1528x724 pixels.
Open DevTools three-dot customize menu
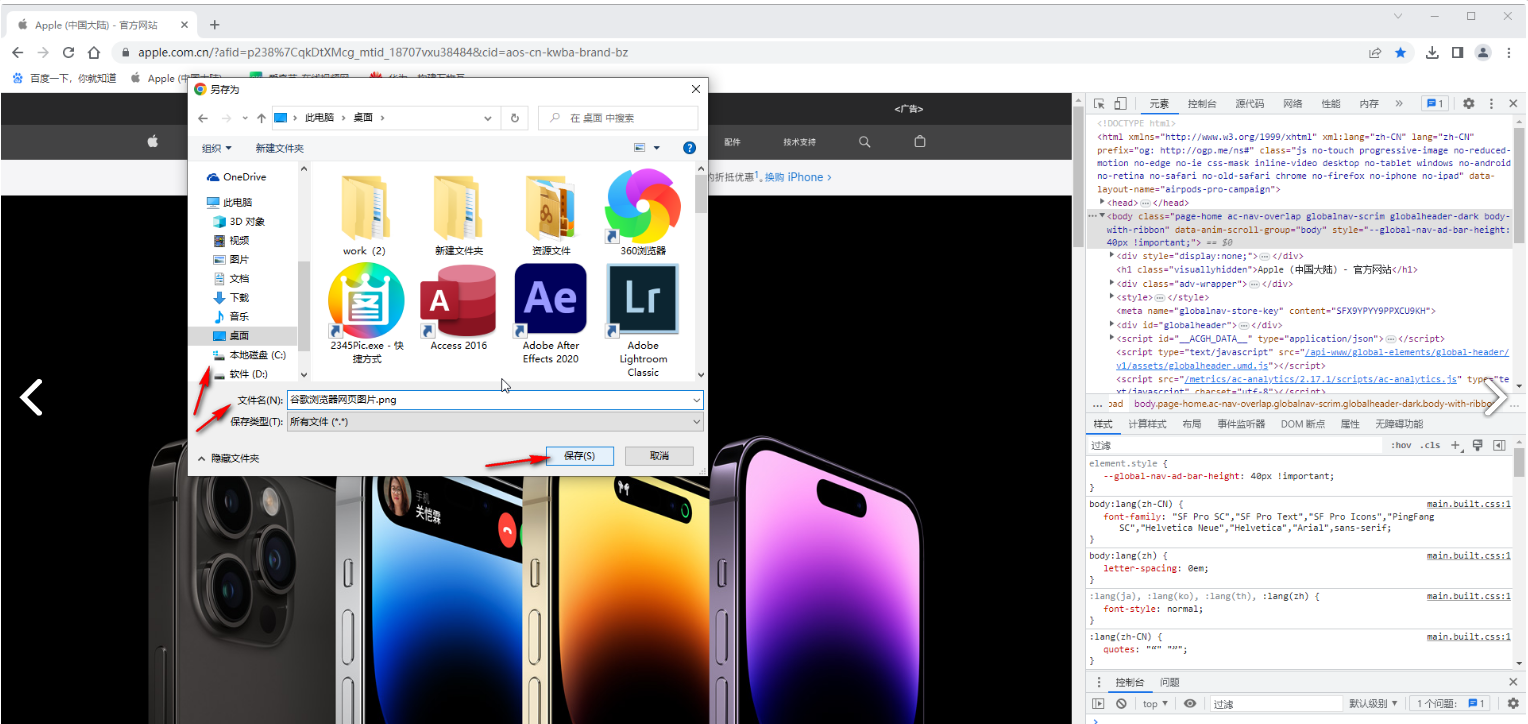pyautogui.click(x=1491, y=103)
